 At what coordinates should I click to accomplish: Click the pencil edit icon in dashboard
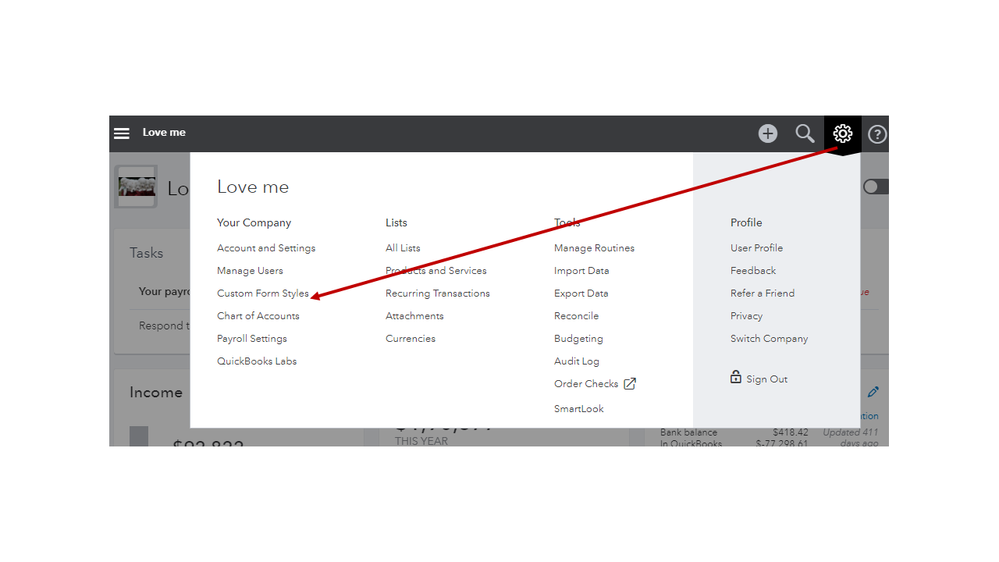click(x=873, y=392)
